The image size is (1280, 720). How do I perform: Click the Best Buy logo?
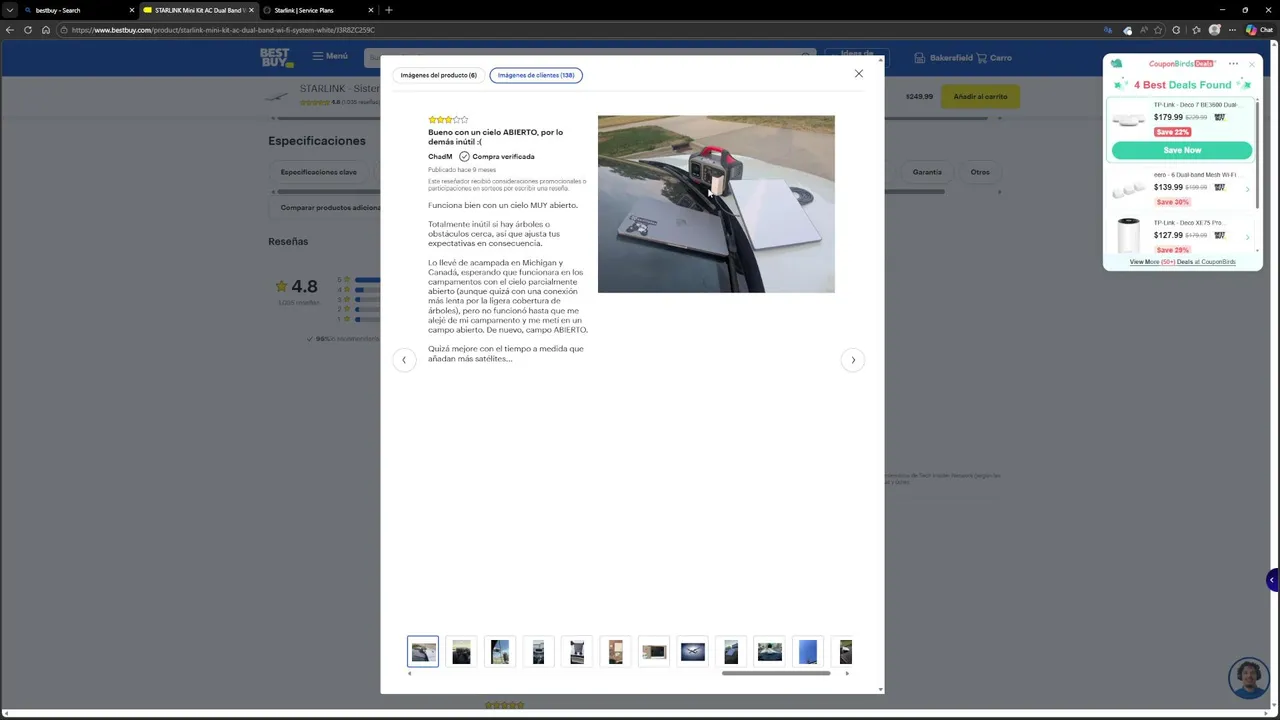pos(276,58)
